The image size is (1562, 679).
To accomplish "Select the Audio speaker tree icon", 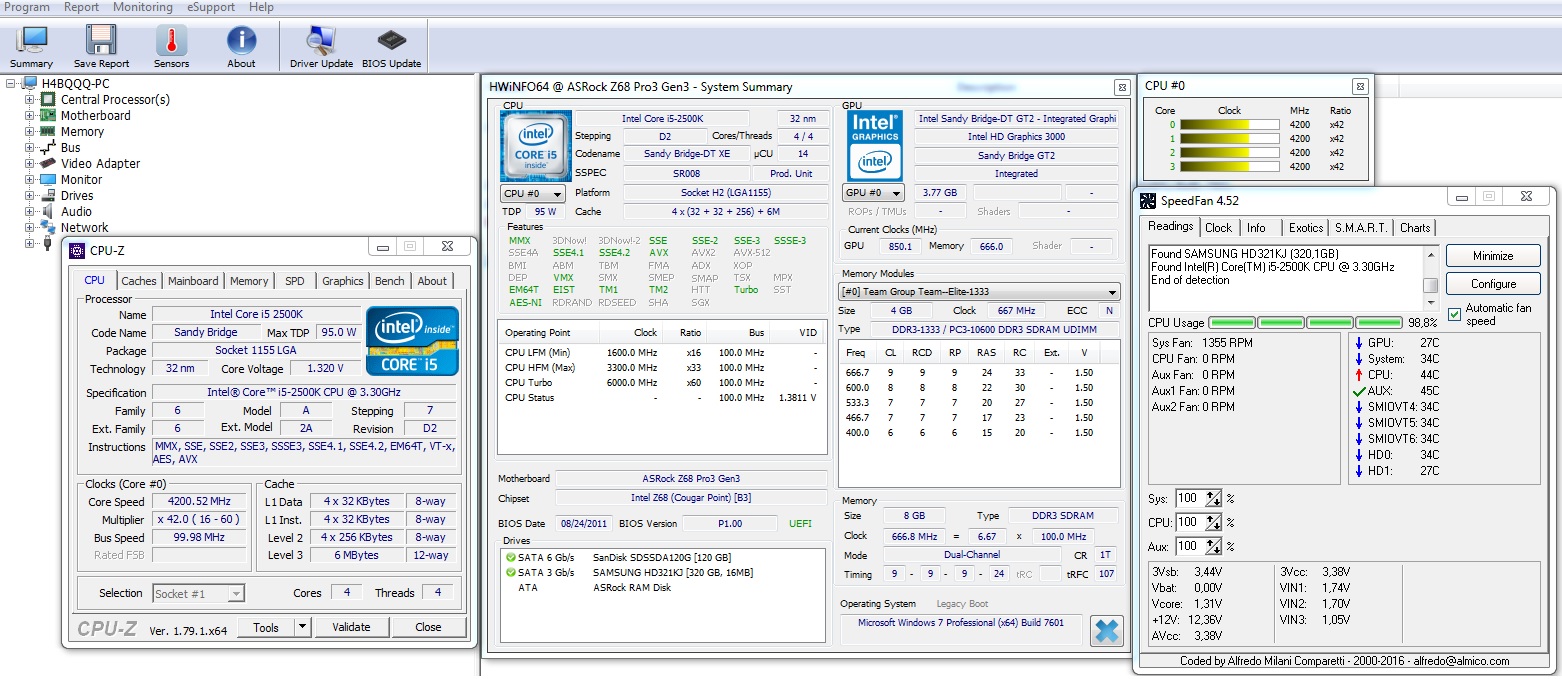I will 47,211.
